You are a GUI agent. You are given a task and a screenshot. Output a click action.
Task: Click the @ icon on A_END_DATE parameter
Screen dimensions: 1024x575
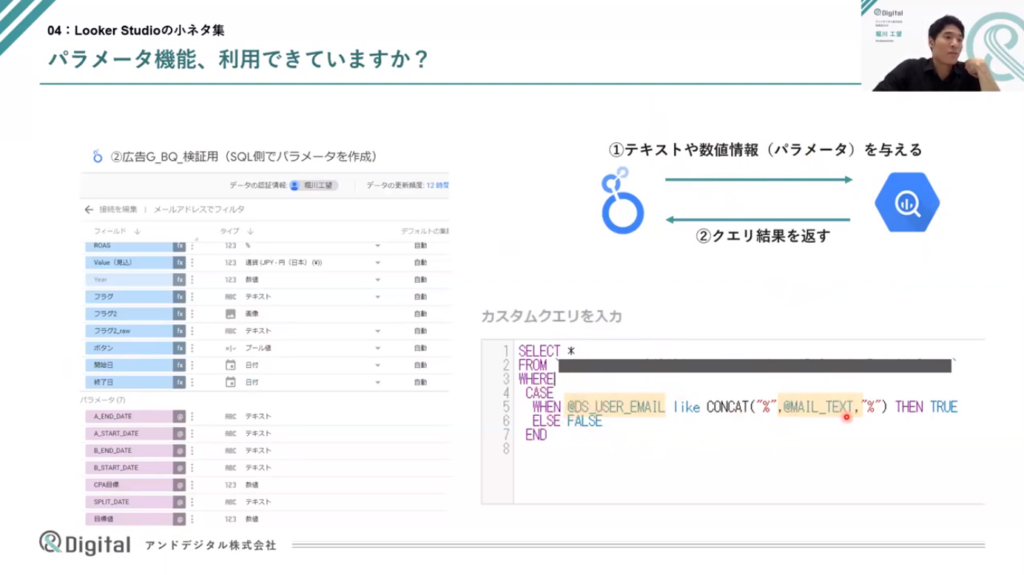pos(179,416)
